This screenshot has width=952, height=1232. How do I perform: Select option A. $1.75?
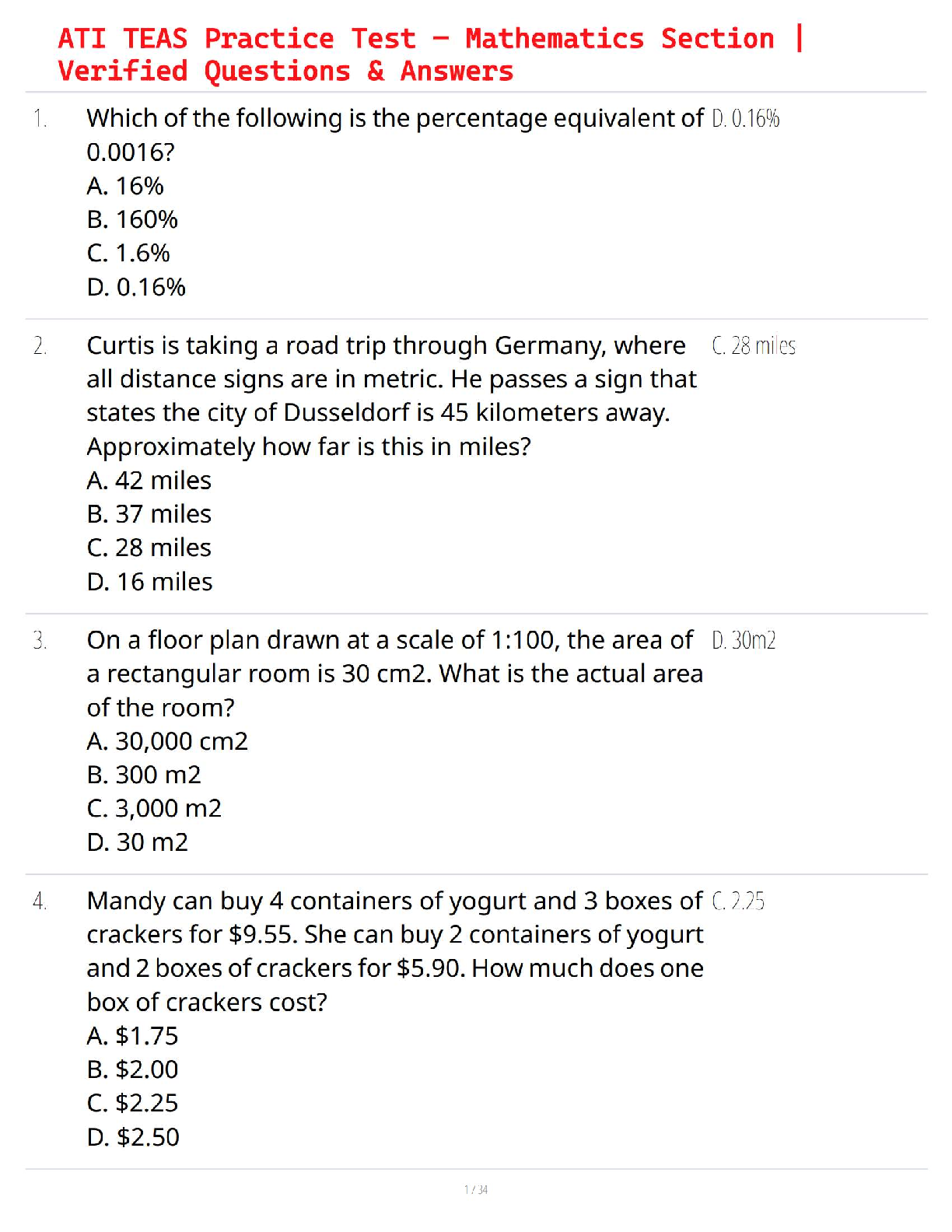click(x=132, y=1036)
